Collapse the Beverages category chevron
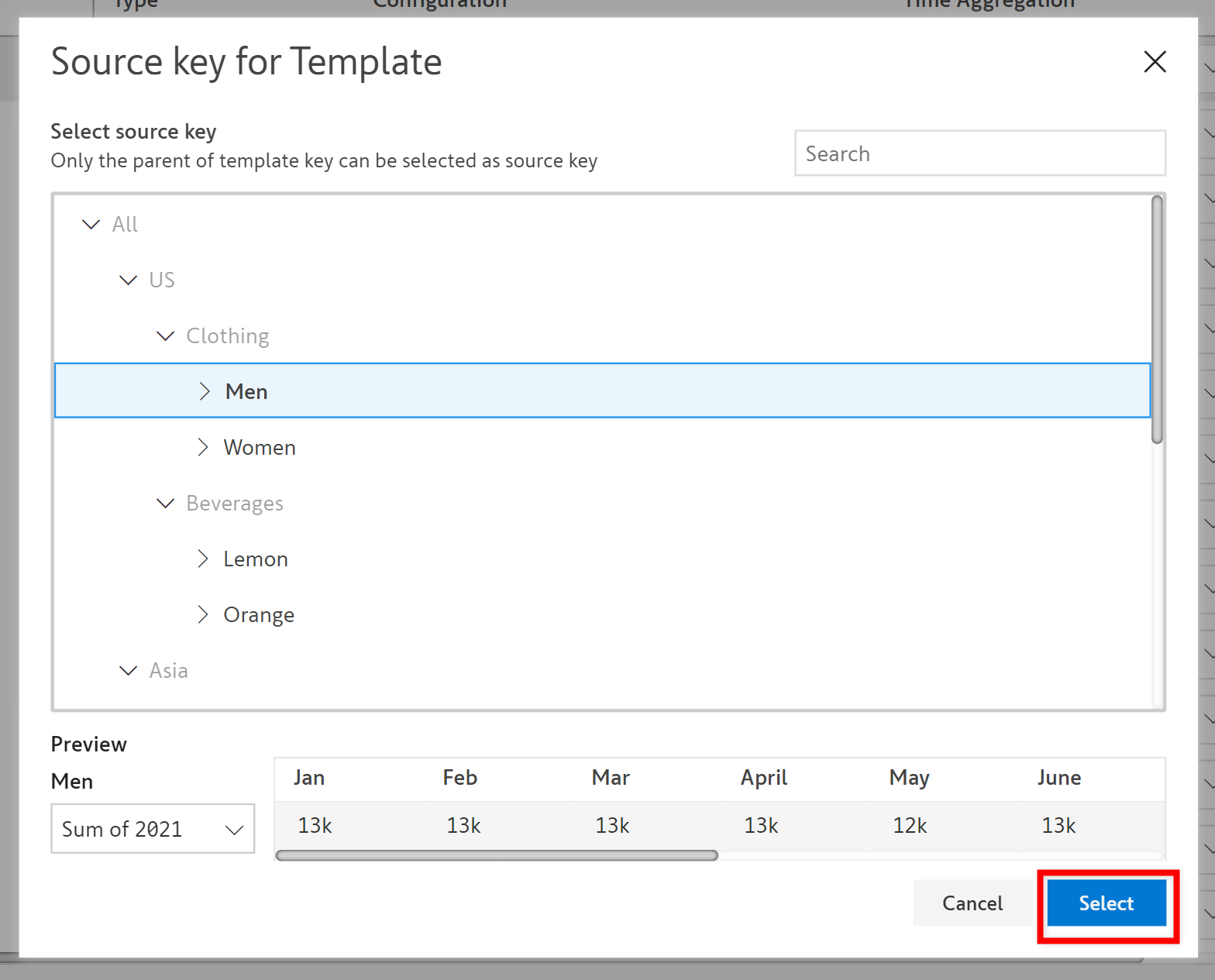This screenshot has width=1215, height=980. pyautogui.click(x=166, y=504)
